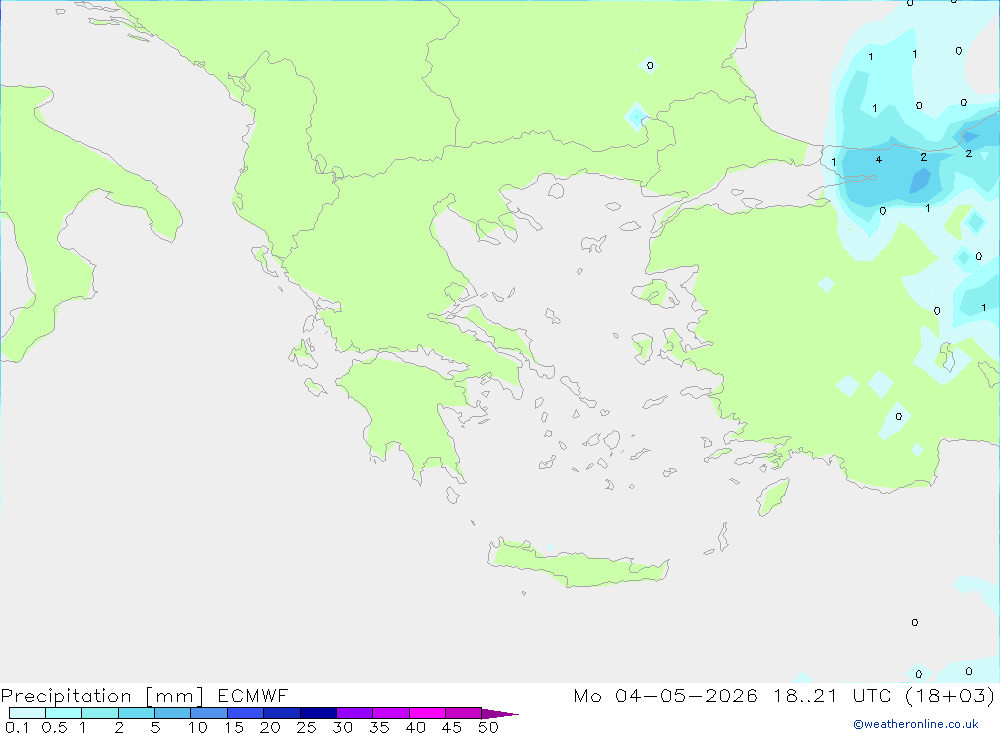Click the "15" legend scale label
This screenshot has width=1000, height=733.
click(x=234, y=727)
